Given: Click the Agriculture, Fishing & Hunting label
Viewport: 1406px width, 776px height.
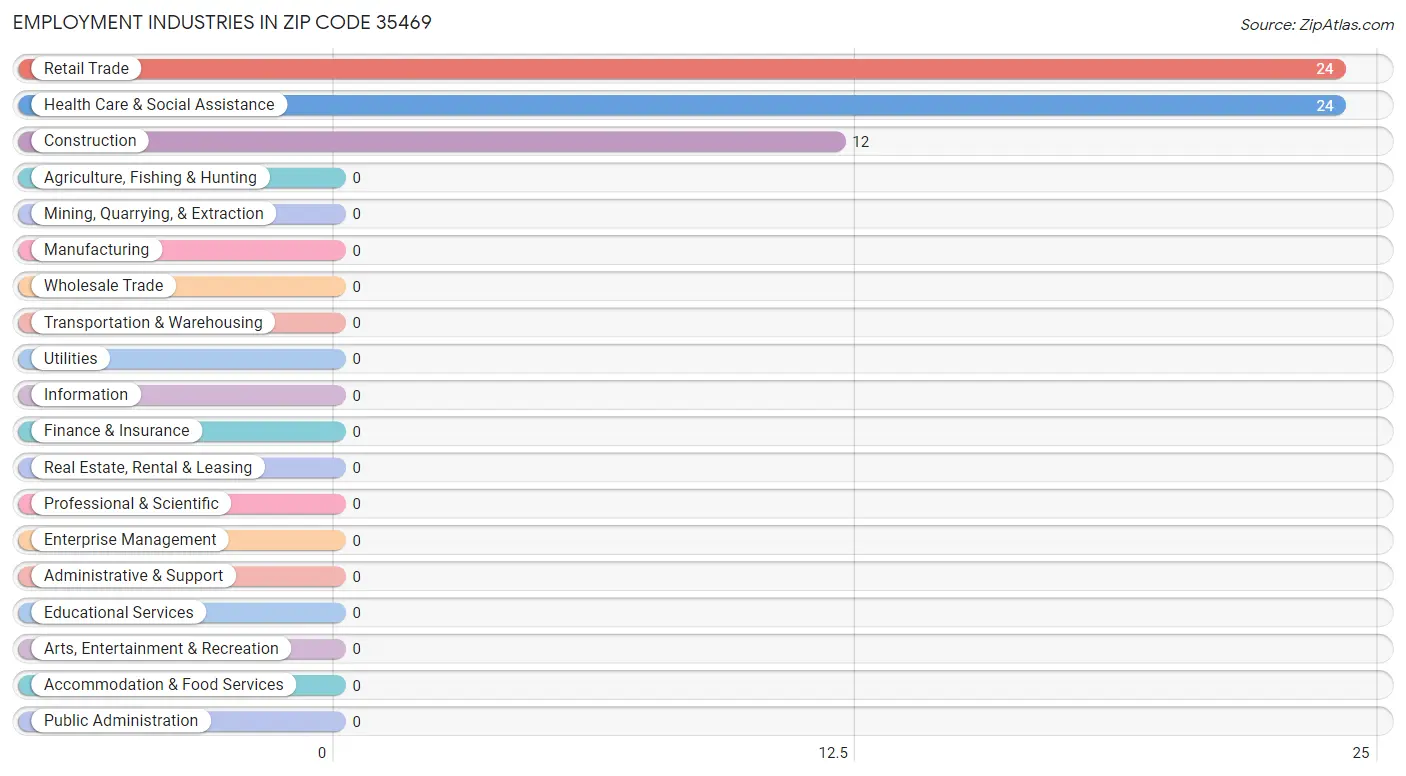Looking at the screenshot, I should 150,177.
